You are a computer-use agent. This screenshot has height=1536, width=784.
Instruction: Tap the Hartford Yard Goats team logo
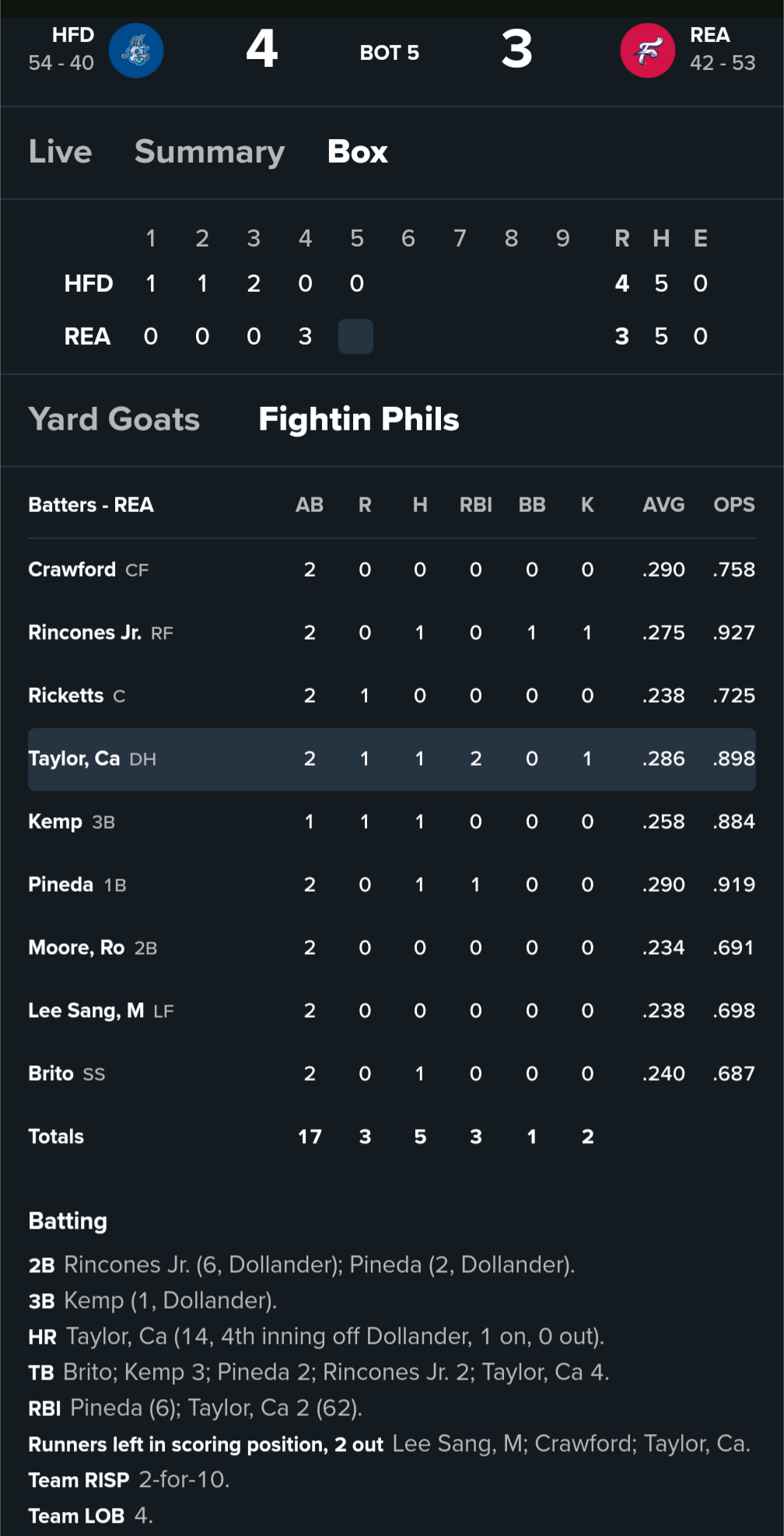tap(136, 51)
